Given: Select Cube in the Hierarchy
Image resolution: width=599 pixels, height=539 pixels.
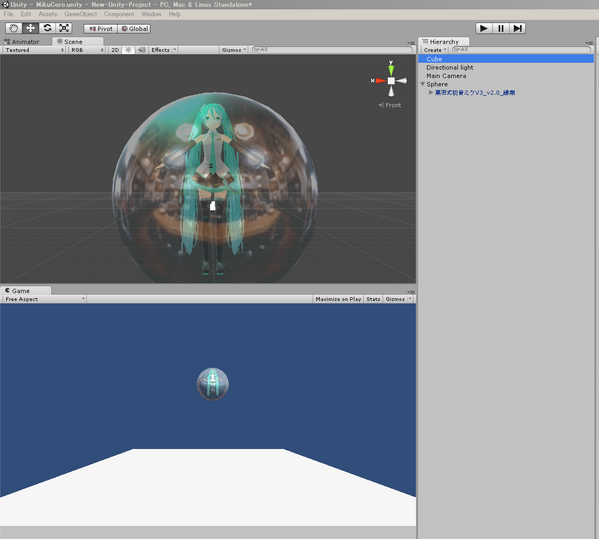Looking at the screenshot, I should click(x=506, y=59).
